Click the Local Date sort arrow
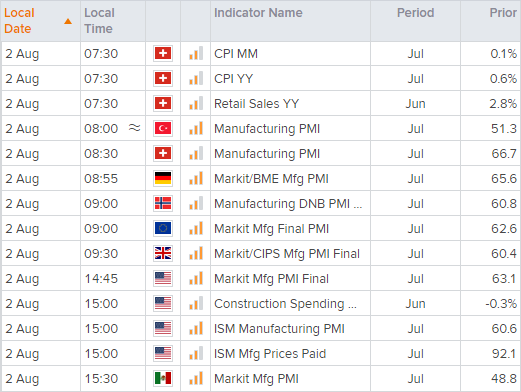The image size is (521, 392). pos(68,21)
